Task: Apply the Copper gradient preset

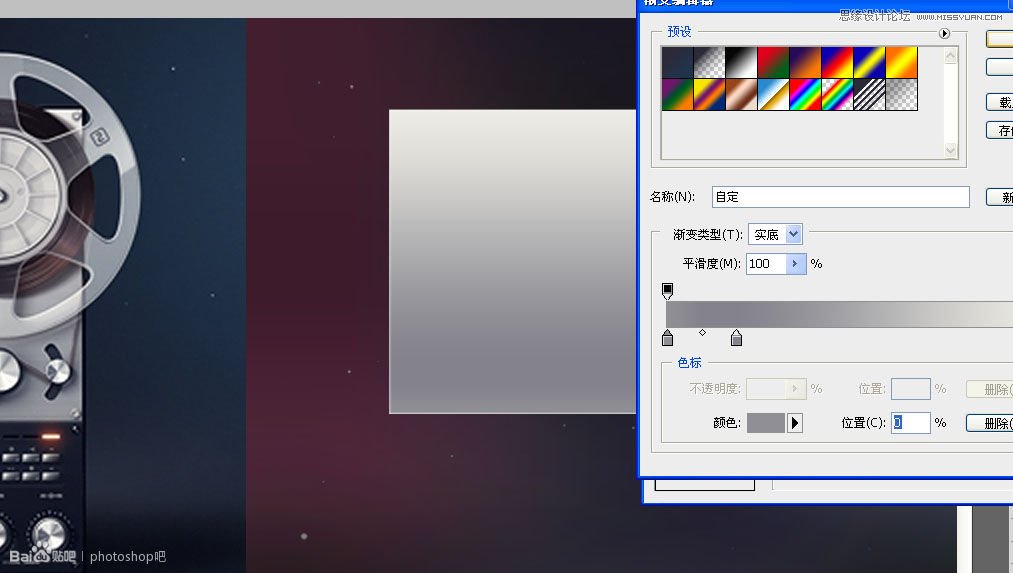Action: (741, 94)
